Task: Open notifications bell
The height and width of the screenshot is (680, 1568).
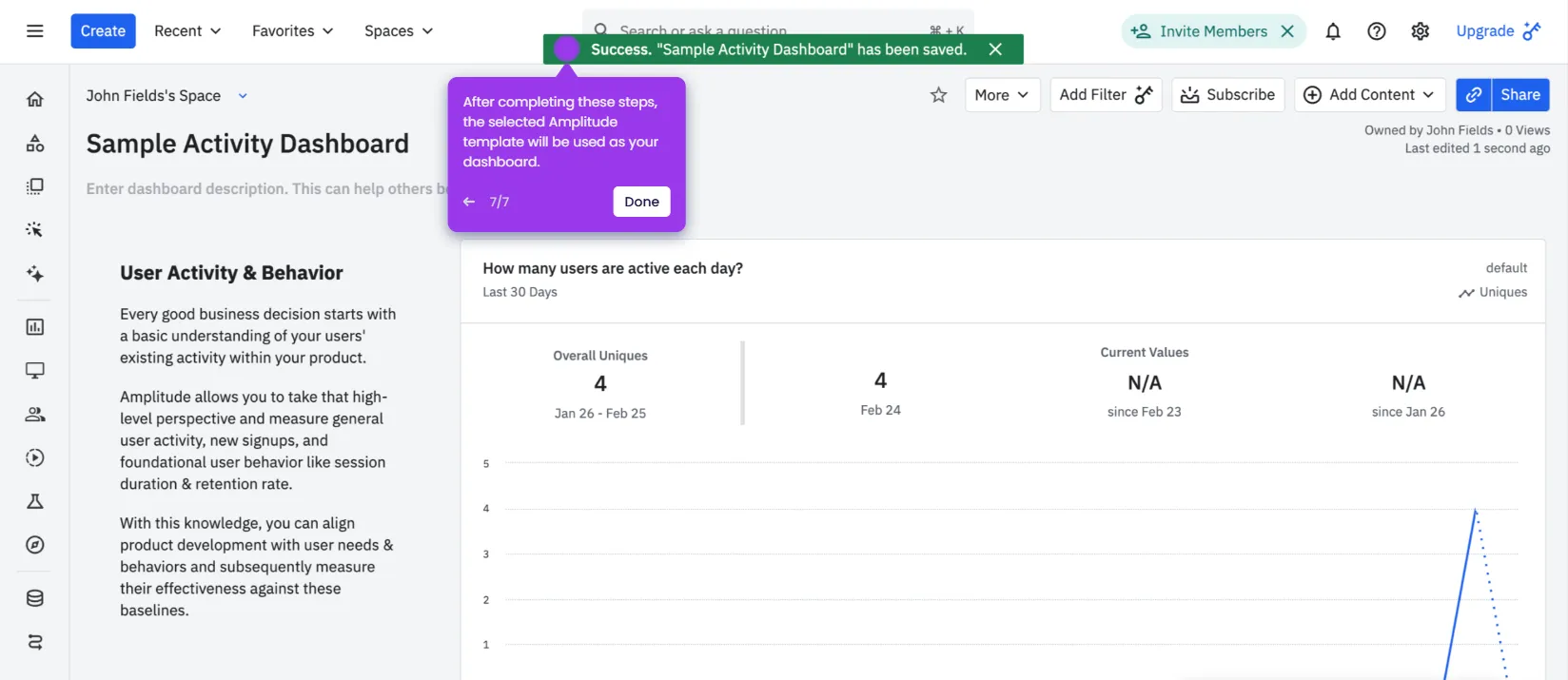Action: click(1333, 31)
